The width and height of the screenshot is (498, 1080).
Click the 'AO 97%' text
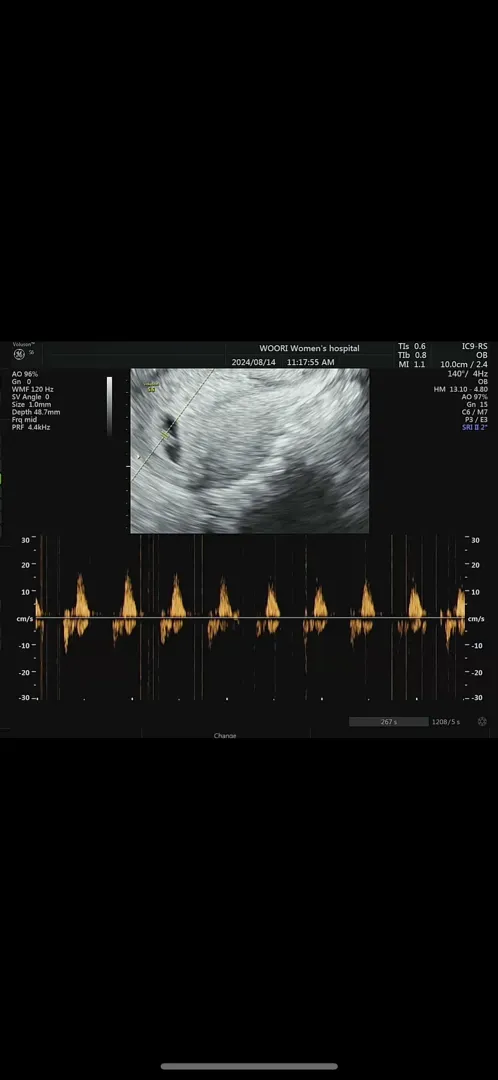pos(475,397)
